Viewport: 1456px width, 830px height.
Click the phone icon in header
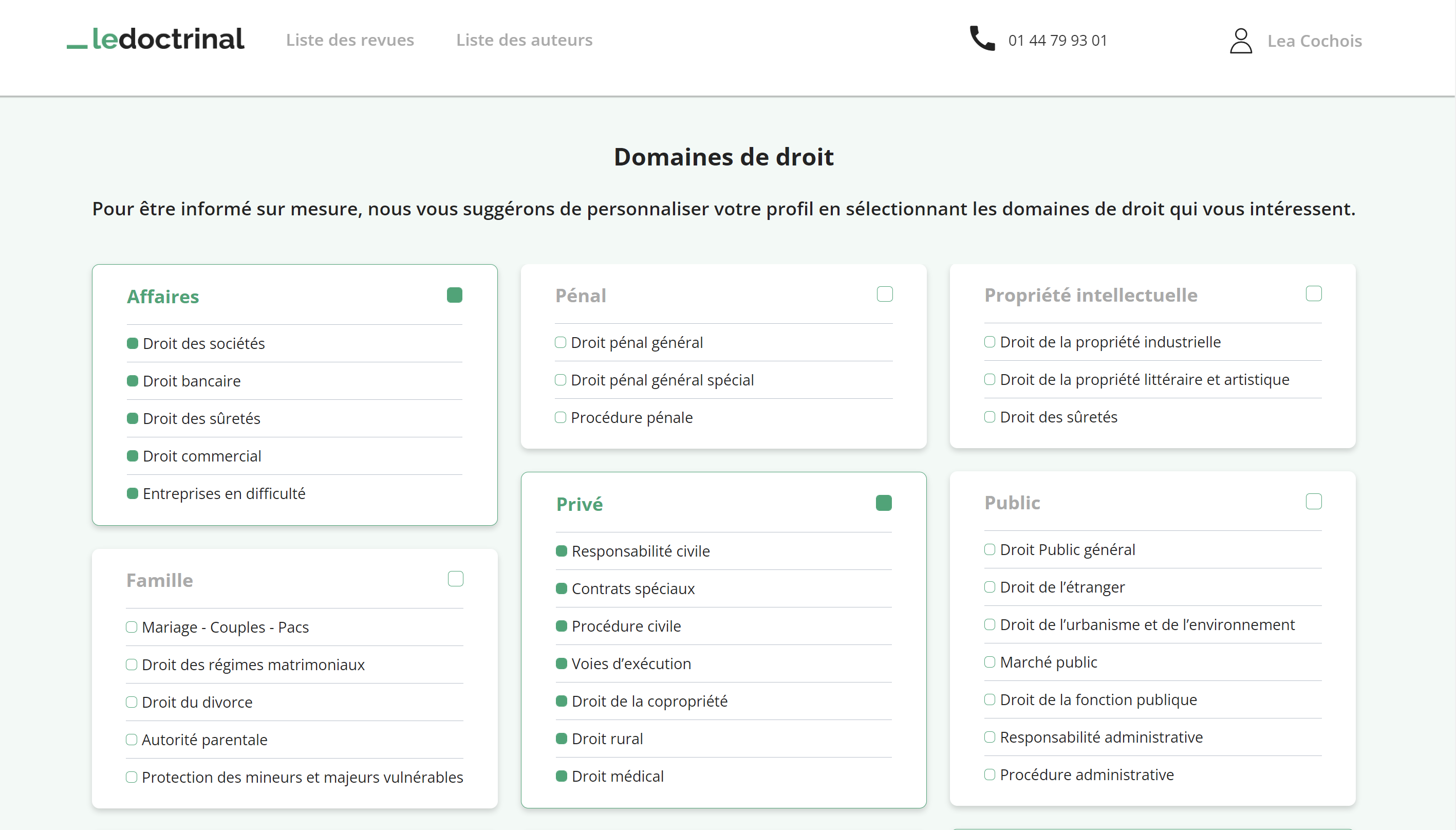coord(982,39)
